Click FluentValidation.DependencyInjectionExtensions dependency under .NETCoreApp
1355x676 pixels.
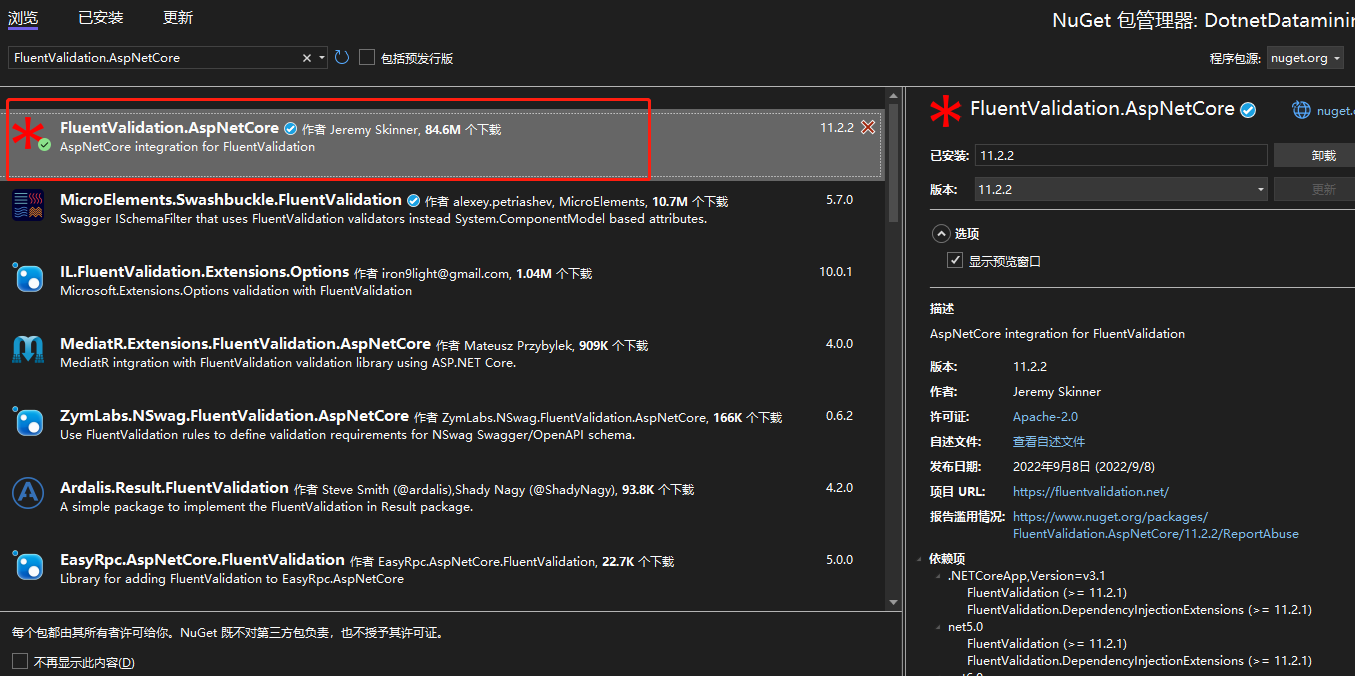click(1139, 610)
